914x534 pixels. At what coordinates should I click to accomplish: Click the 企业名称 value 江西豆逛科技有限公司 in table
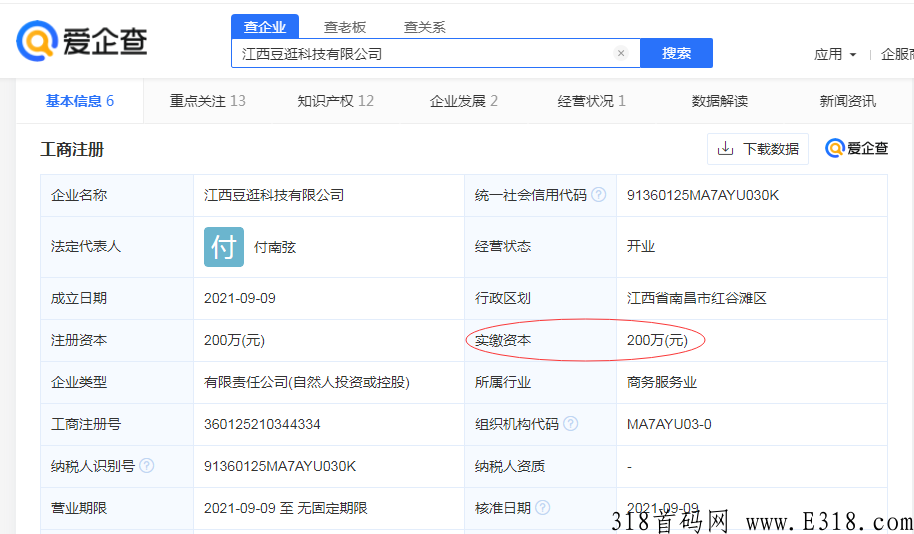coord(274,195)
